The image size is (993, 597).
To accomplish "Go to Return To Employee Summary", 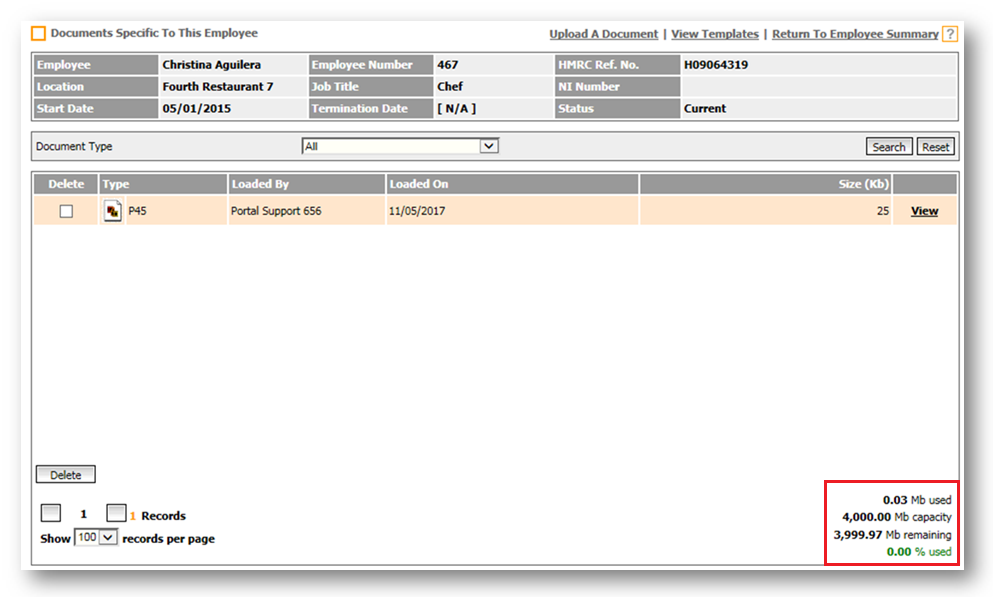I will (x=855, y=34).
